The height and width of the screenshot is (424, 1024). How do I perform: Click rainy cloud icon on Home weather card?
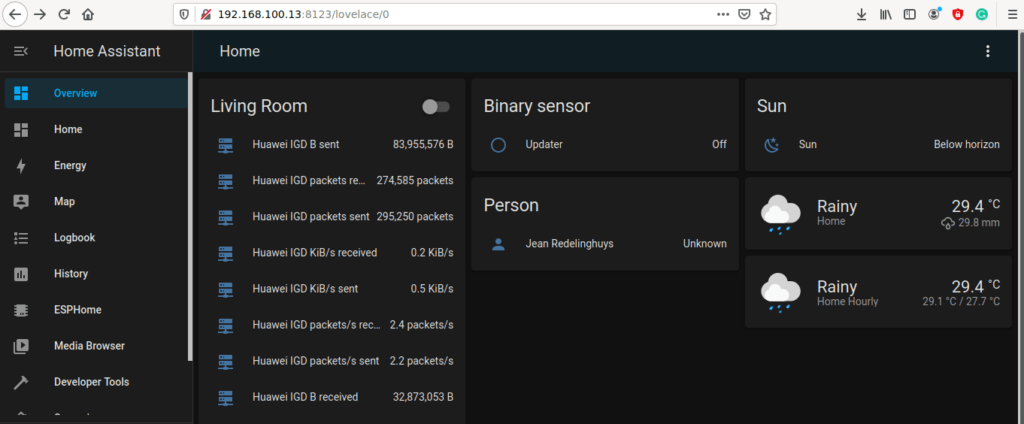780,213
